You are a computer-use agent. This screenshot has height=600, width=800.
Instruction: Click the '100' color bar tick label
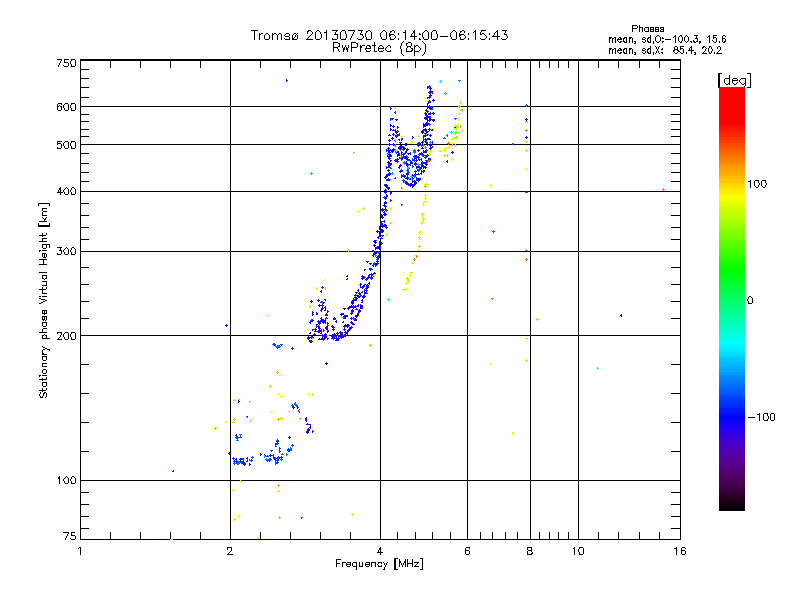coord(757,184)
